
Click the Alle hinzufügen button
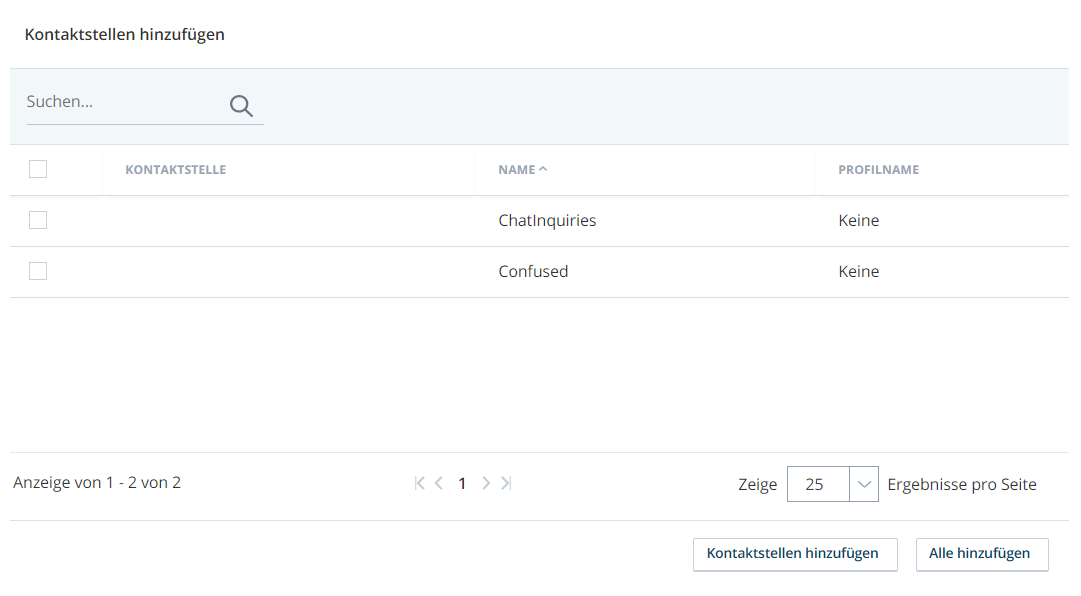click(x=982, y=554)
